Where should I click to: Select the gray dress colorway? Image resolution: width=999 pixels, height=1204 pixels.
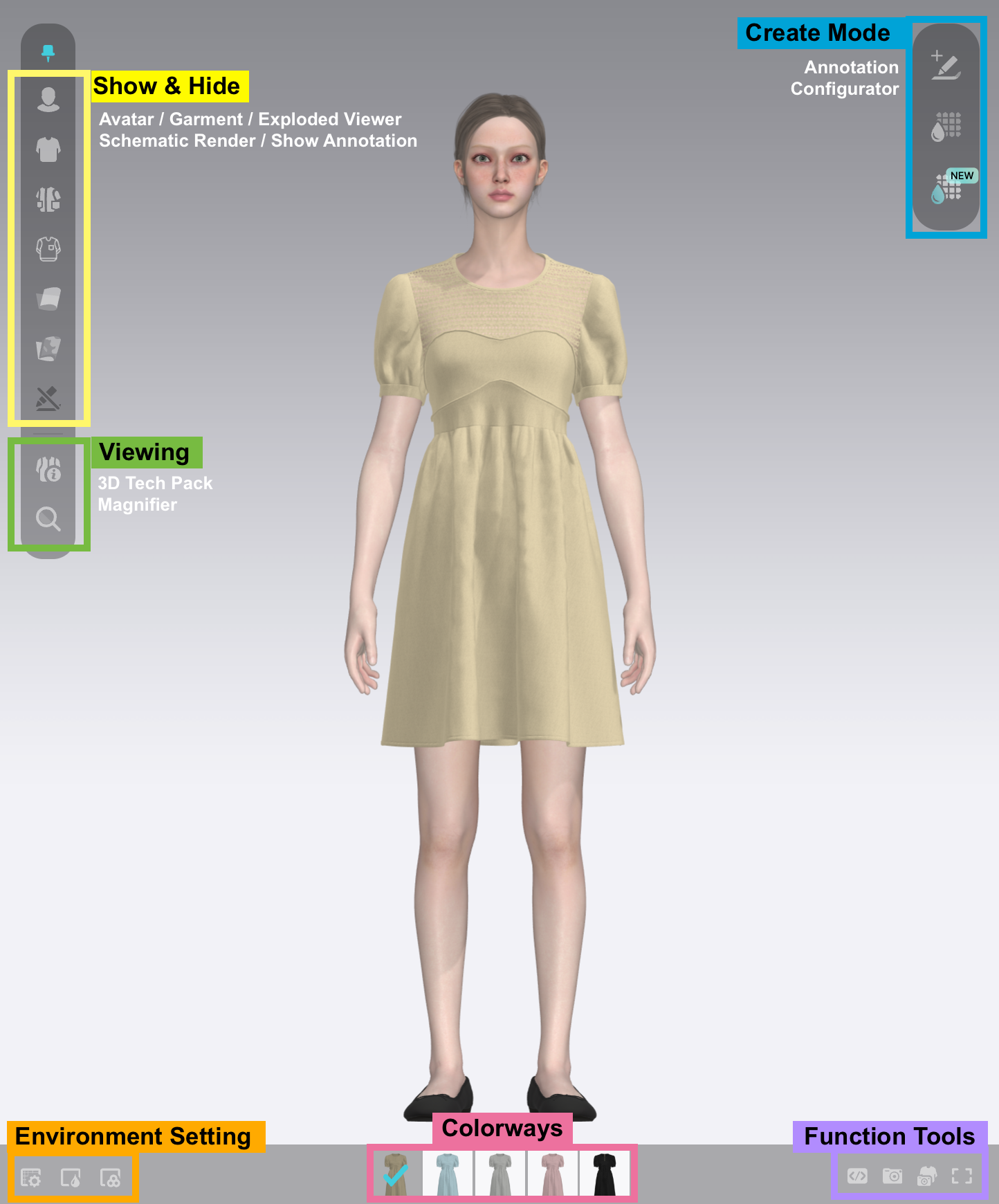tap(499, 1173)
